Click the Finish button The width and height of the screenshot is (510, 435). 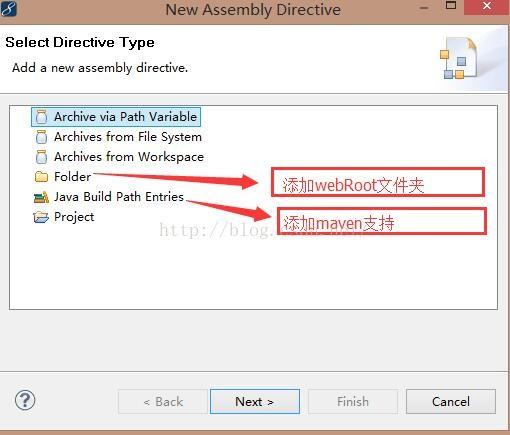pyautogui.click(x=353, y=402)
